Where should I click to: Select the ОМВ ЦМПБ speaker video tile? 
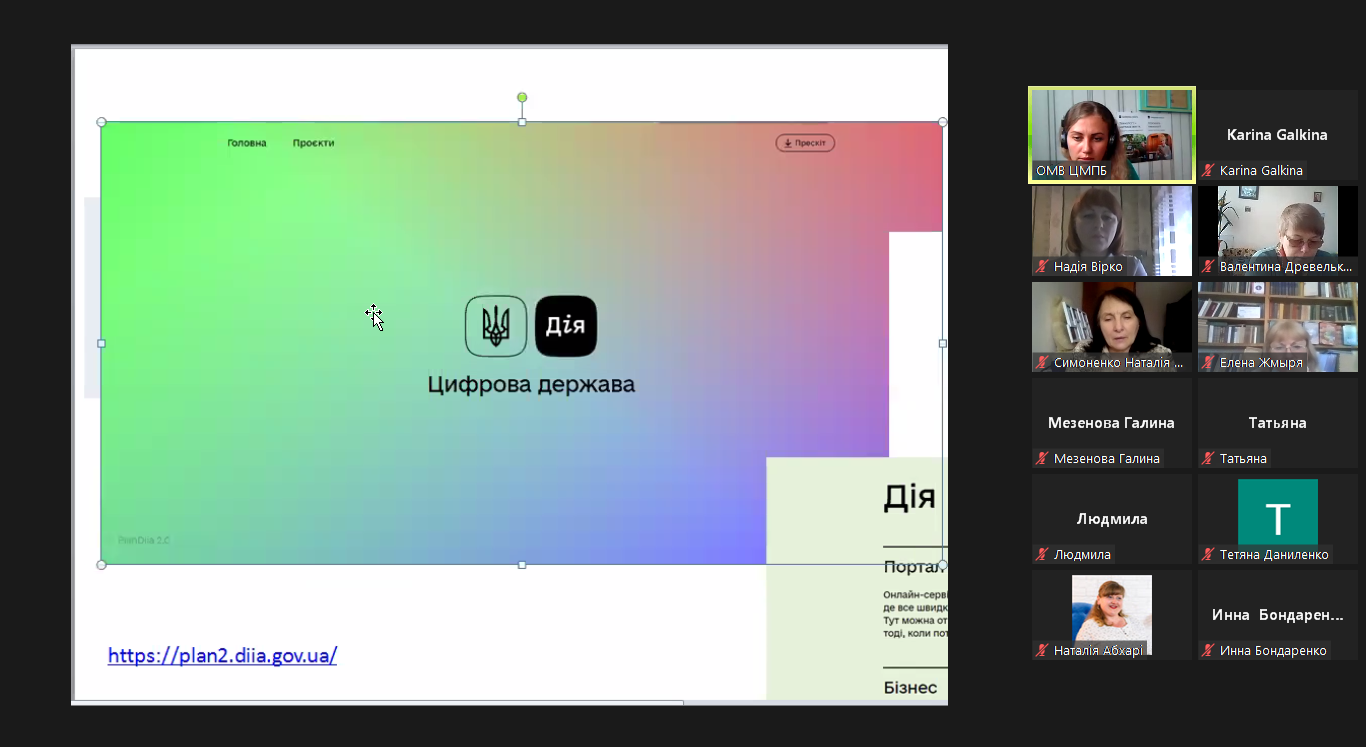(x=1112, y=135)
